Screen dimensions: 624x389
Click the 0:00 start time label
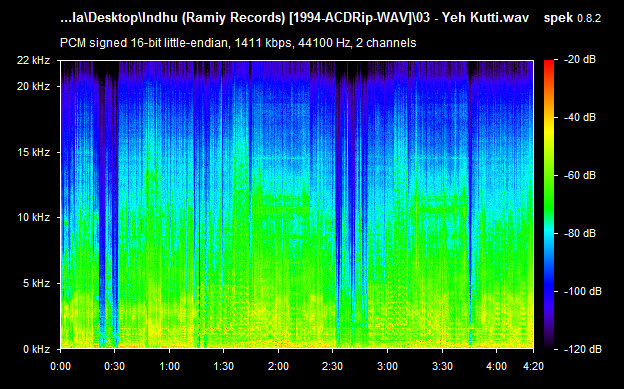pyautogui.click(x=60, y=366)
